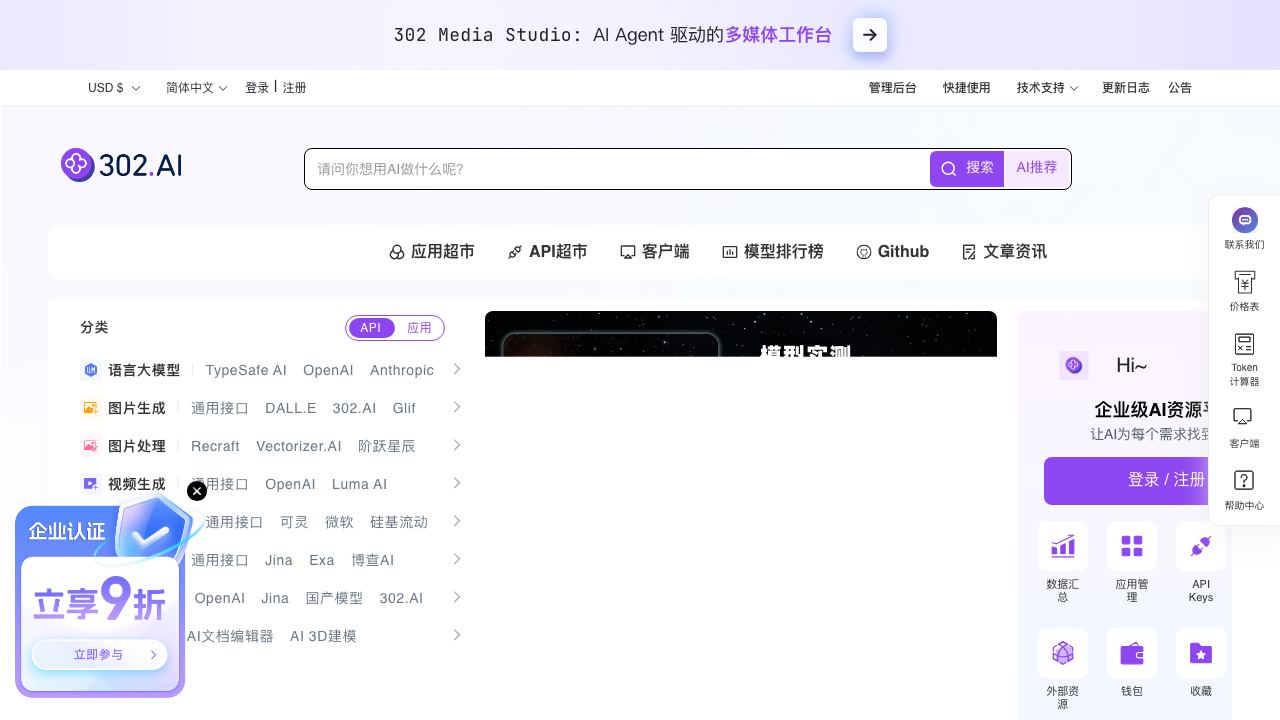Open the 文章资讯 nav tab
Screen dimensions: 1280x720
pyautogui.click(x=1004, y=252)
